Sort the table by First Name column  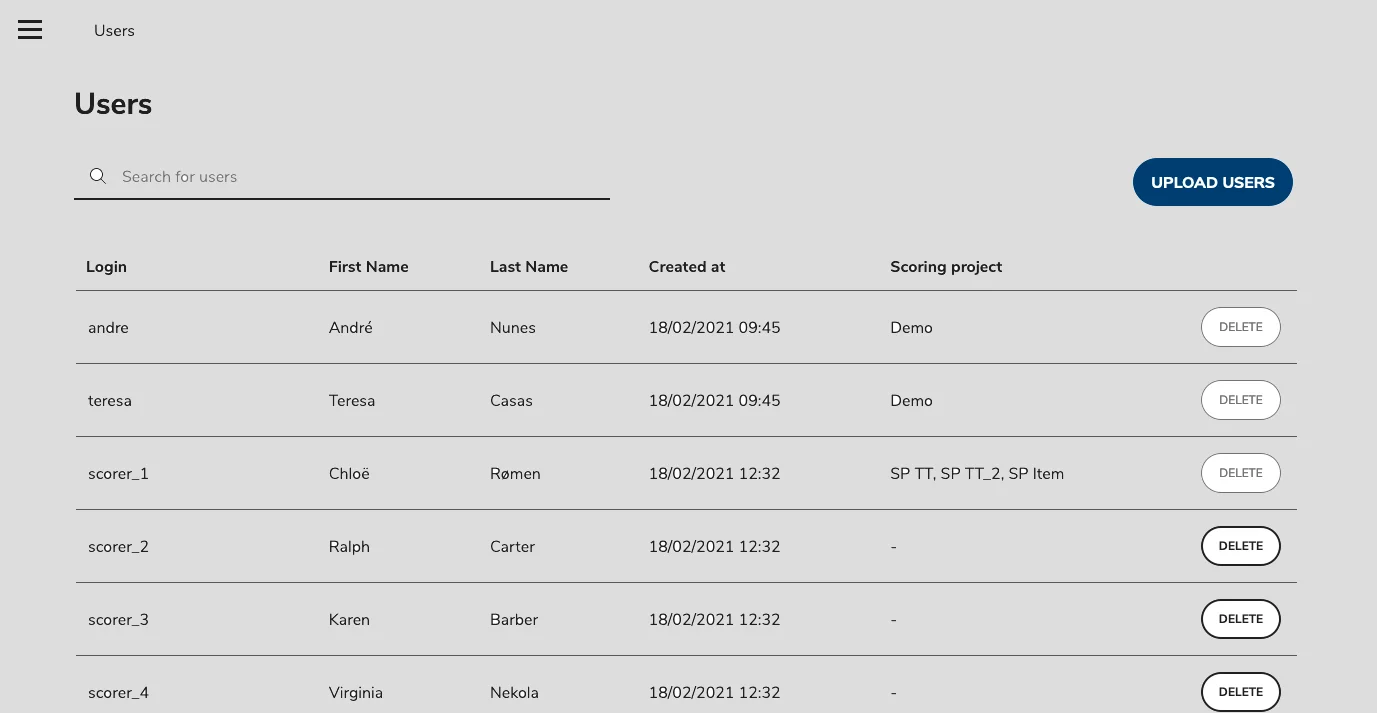368,266
